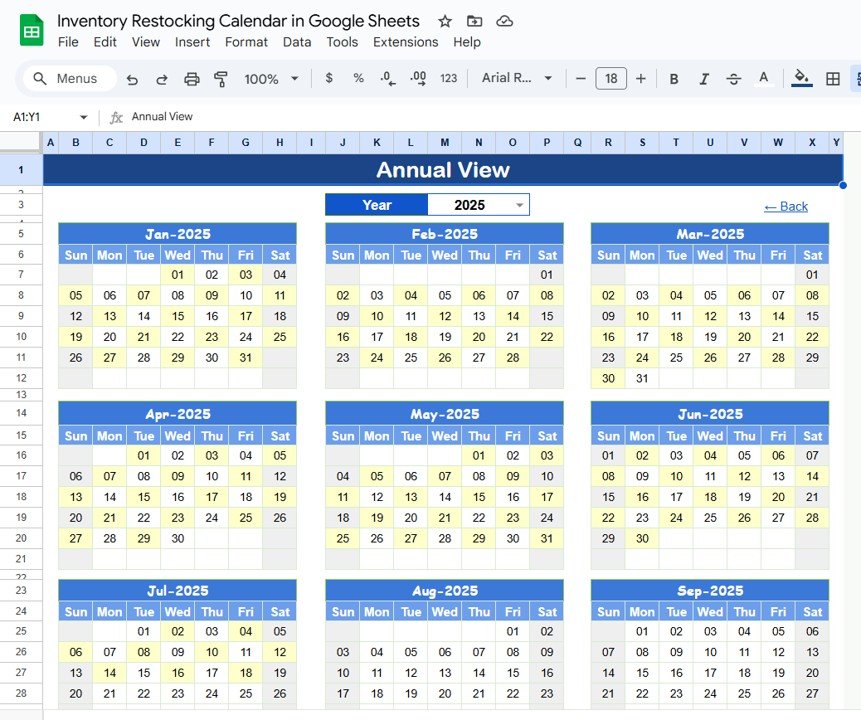
Task: Click the Mar-2025 month header
Action: (710, 234)
